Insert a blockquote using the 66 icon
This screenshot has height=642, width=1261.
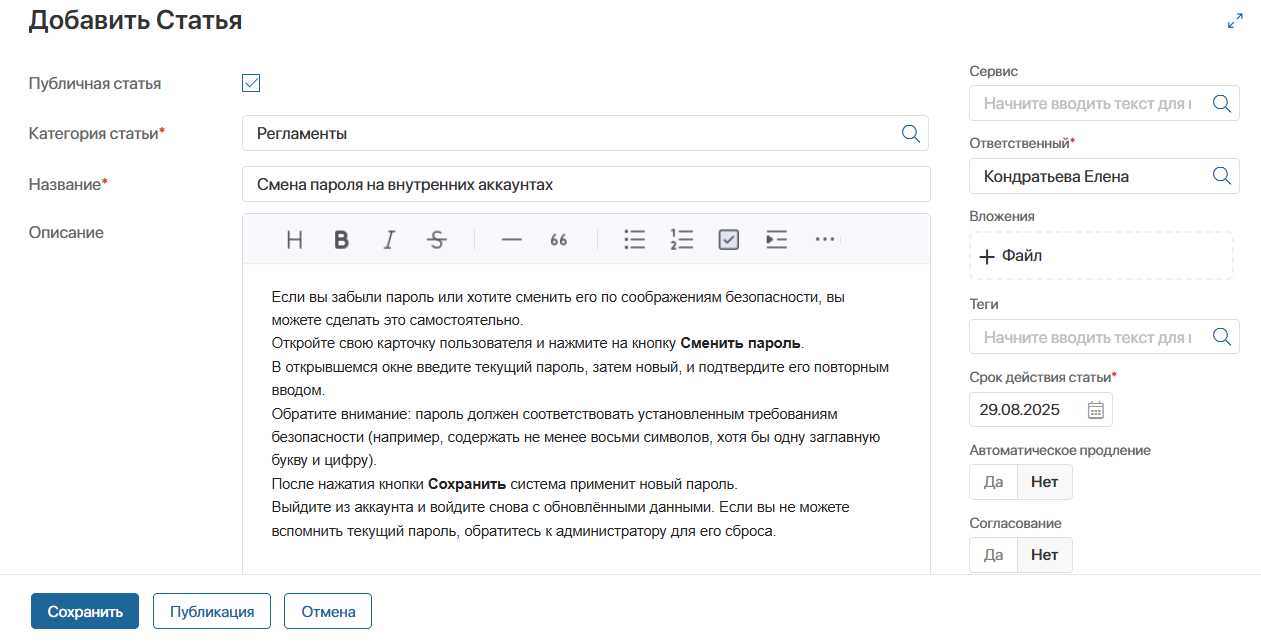558,239
